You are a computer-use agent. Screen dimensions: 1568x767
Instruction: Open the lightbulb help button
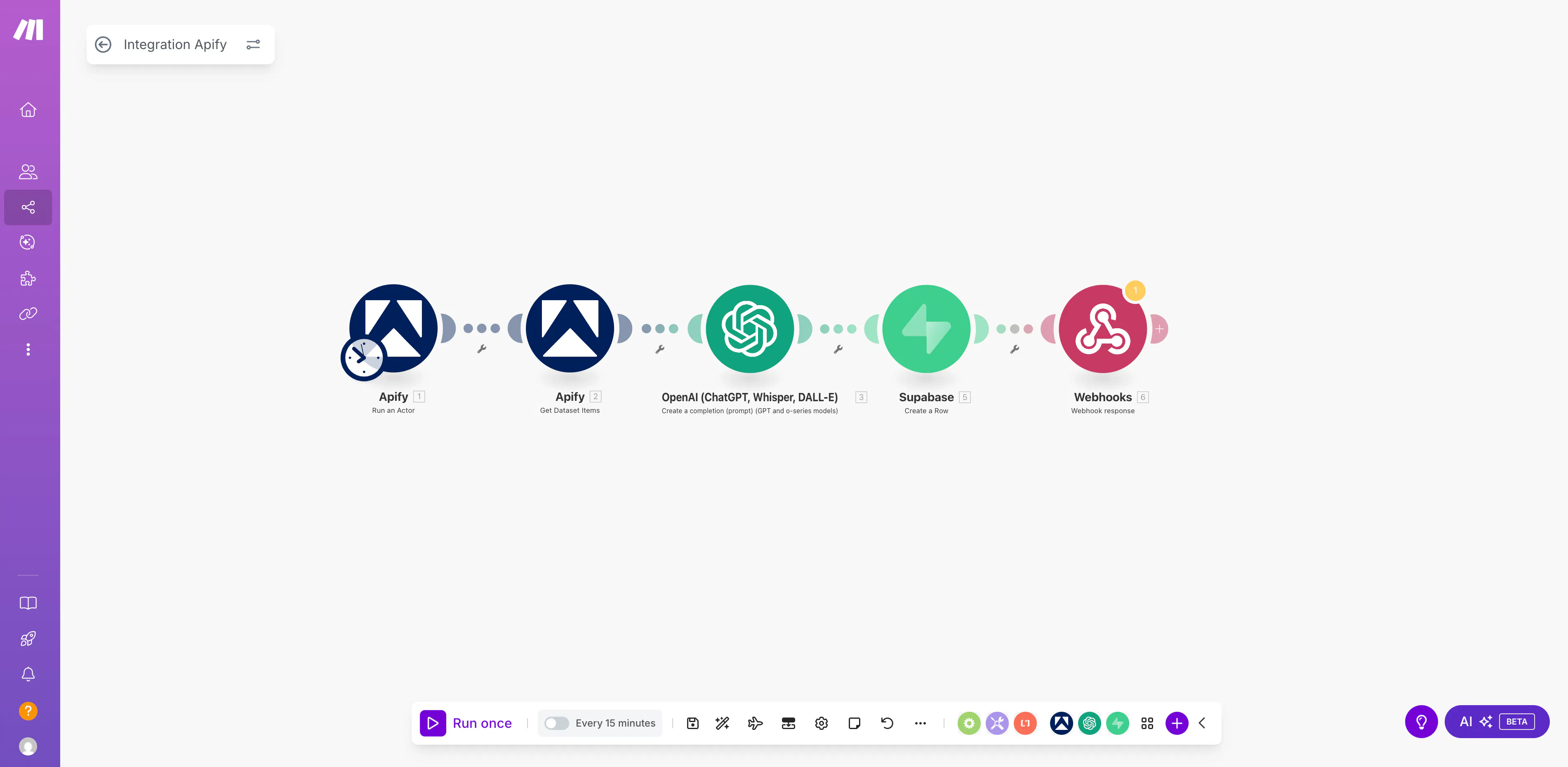[x=1421, y=722]
